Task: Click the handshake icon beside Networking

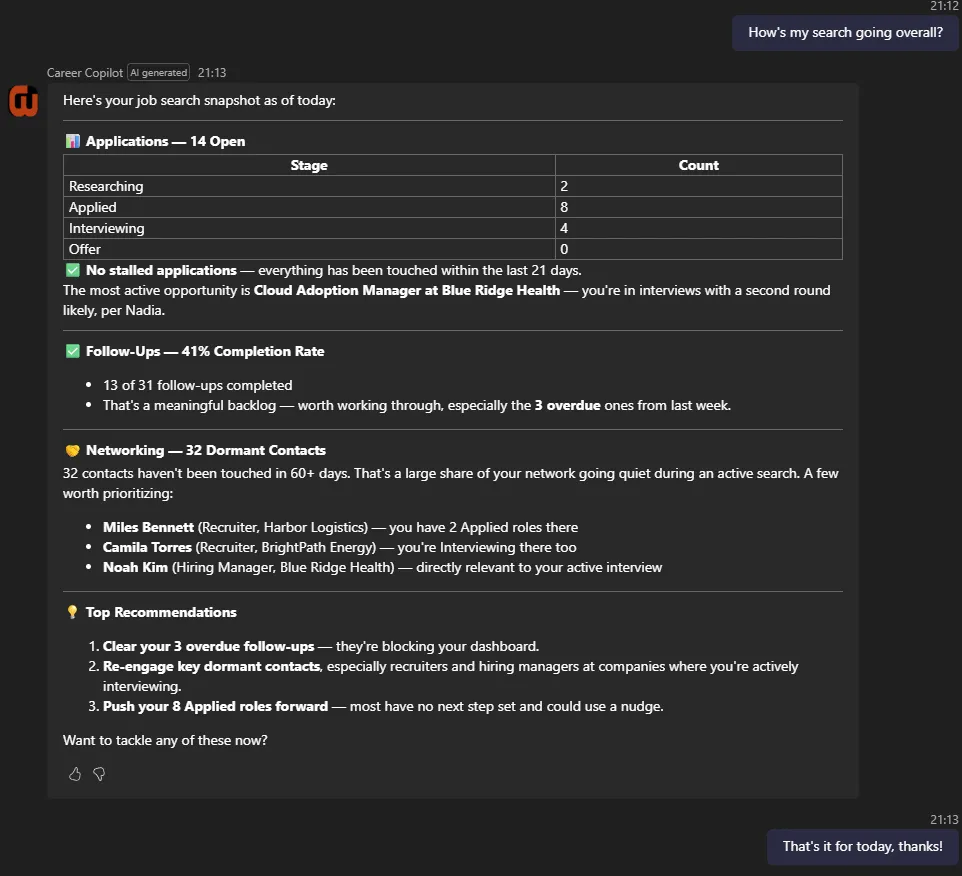Action: pyautogui.click(x=72, y=450)
